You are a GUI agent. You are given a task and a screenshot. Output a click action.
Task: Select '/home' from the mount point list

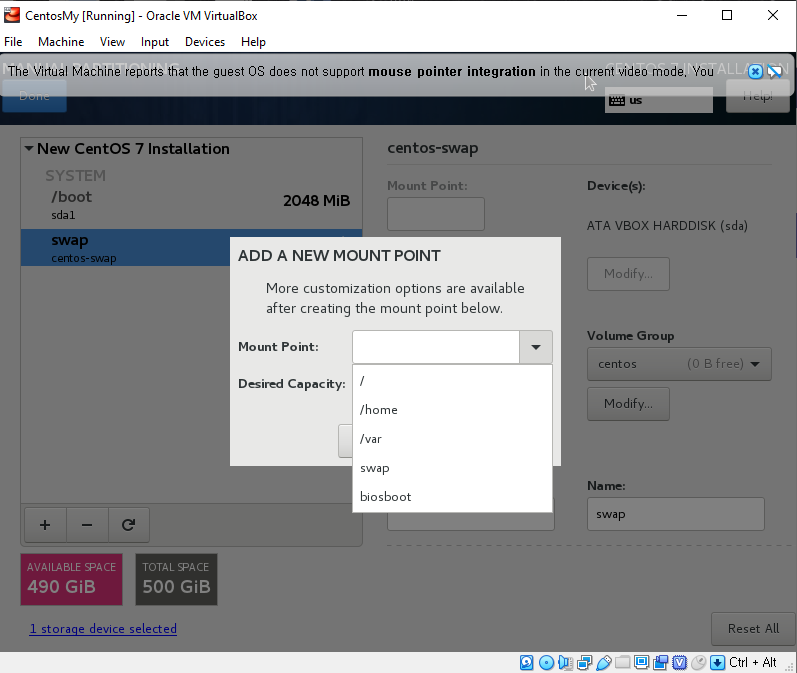pos(452,410)
